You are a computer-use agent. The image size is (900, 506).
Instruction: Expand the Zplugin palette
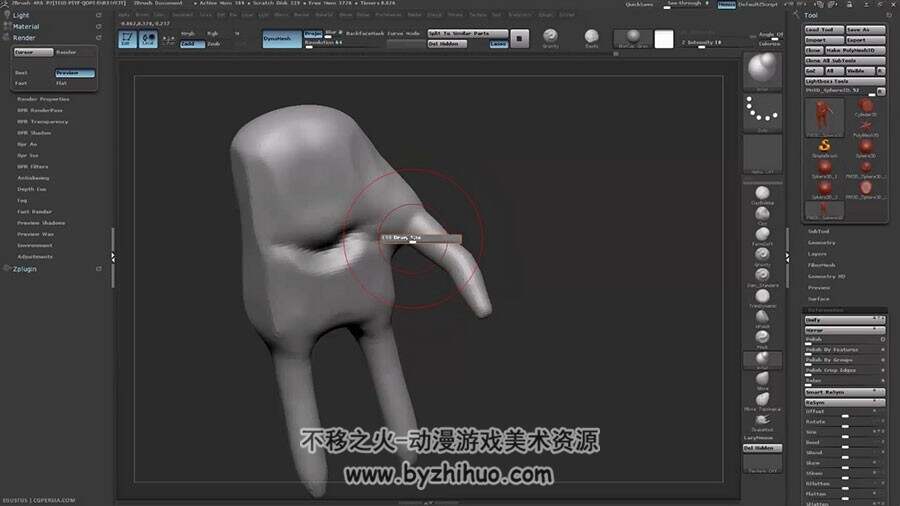click(x=25, y=268)
